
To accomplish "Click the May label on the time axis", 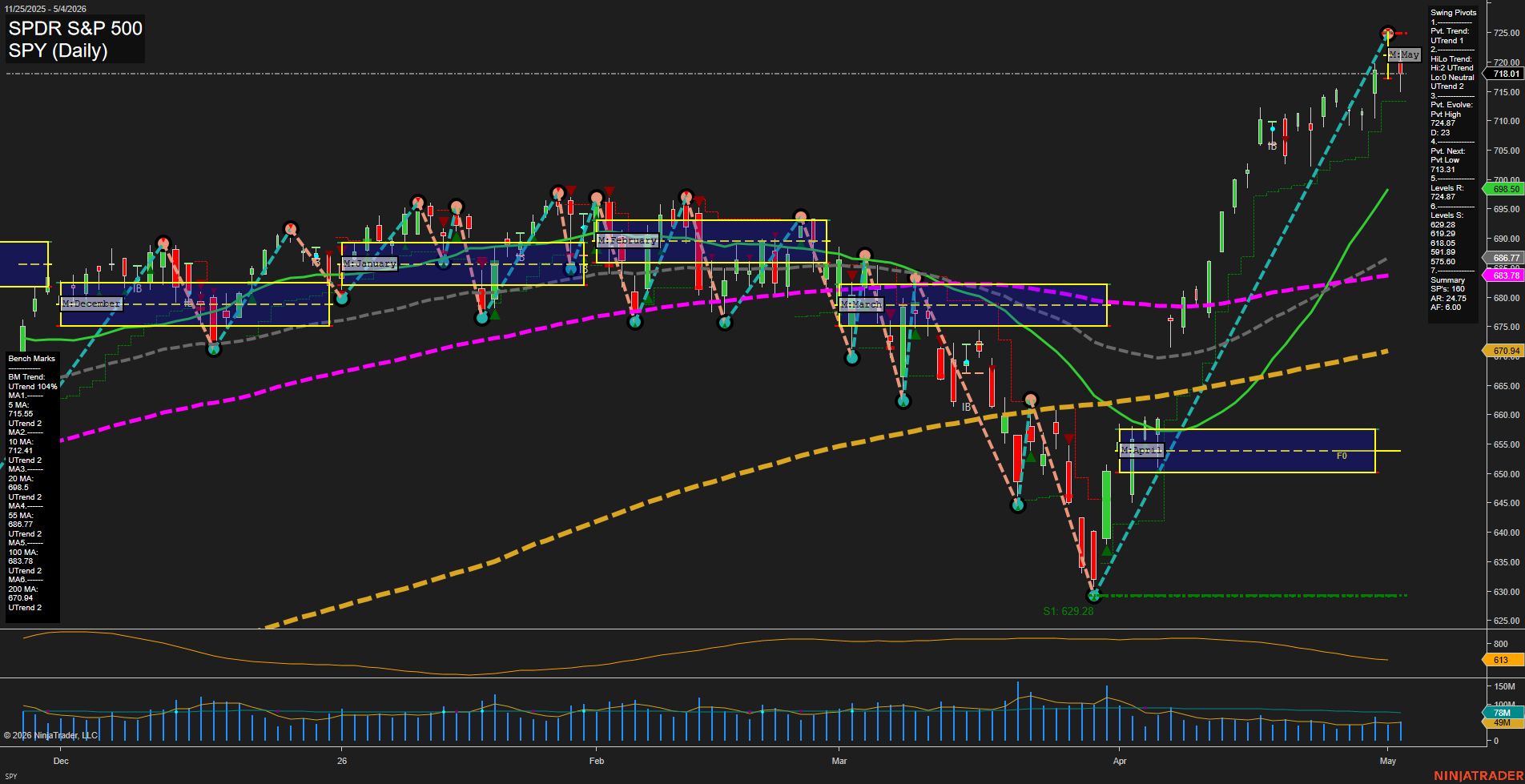I will pos(1388,761).
